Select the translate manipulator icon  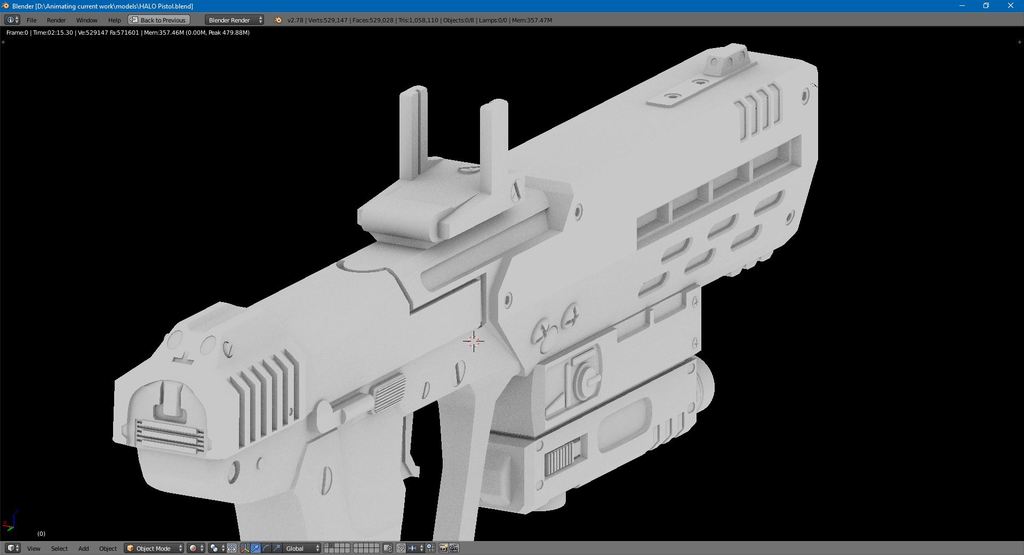tap(255, 548)
